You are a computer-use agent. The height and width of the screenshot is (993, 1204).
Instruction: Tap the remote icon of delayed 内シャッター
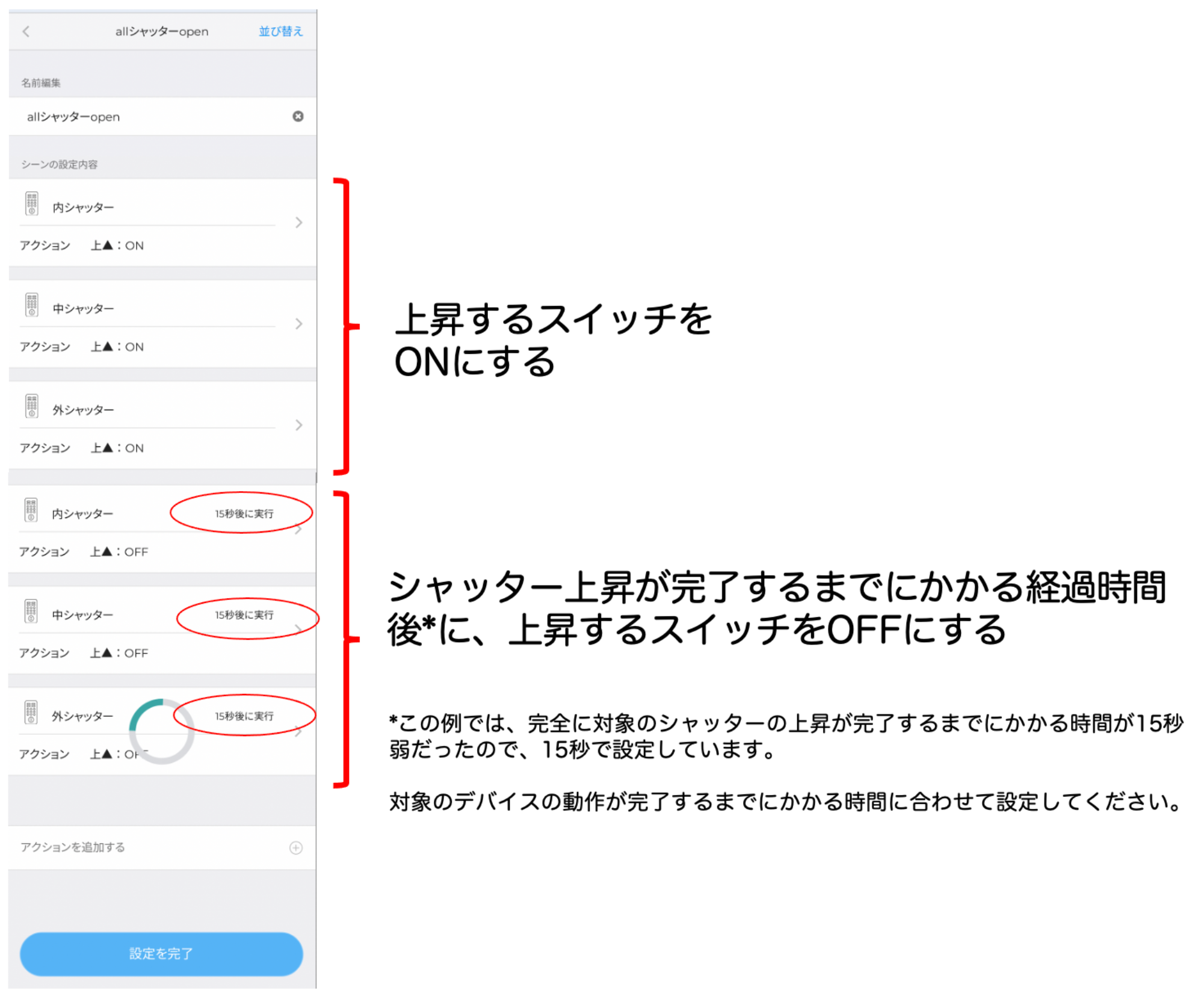(31, 509)
